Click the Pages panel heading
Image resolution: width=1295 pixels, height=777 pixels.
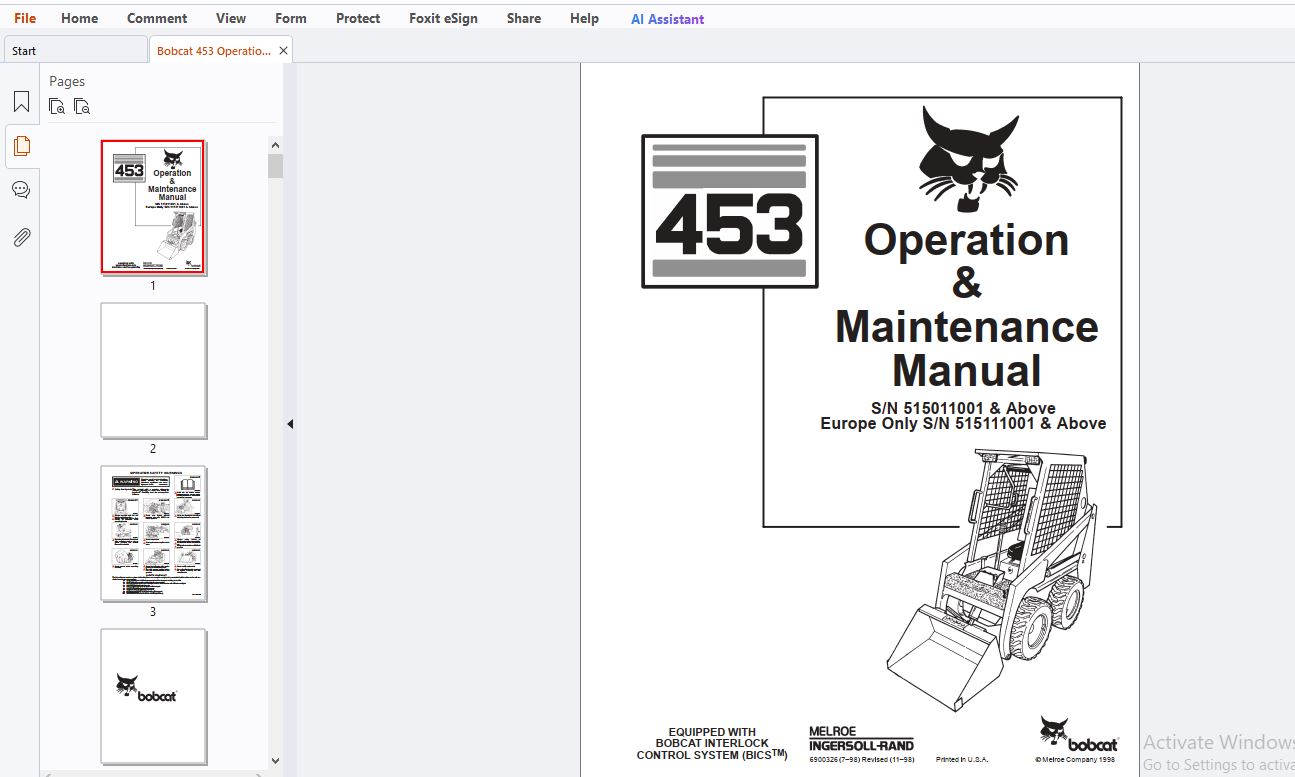(x=67, y=81)
